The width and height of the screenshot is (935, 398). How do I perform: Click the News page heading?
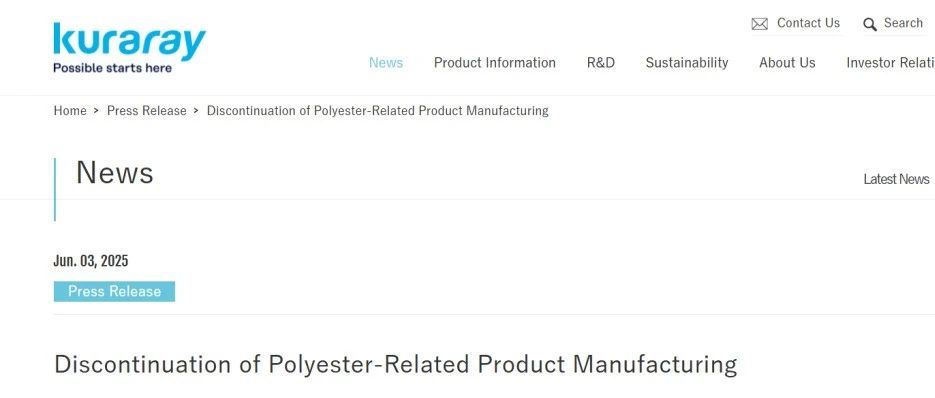point(114,172)
